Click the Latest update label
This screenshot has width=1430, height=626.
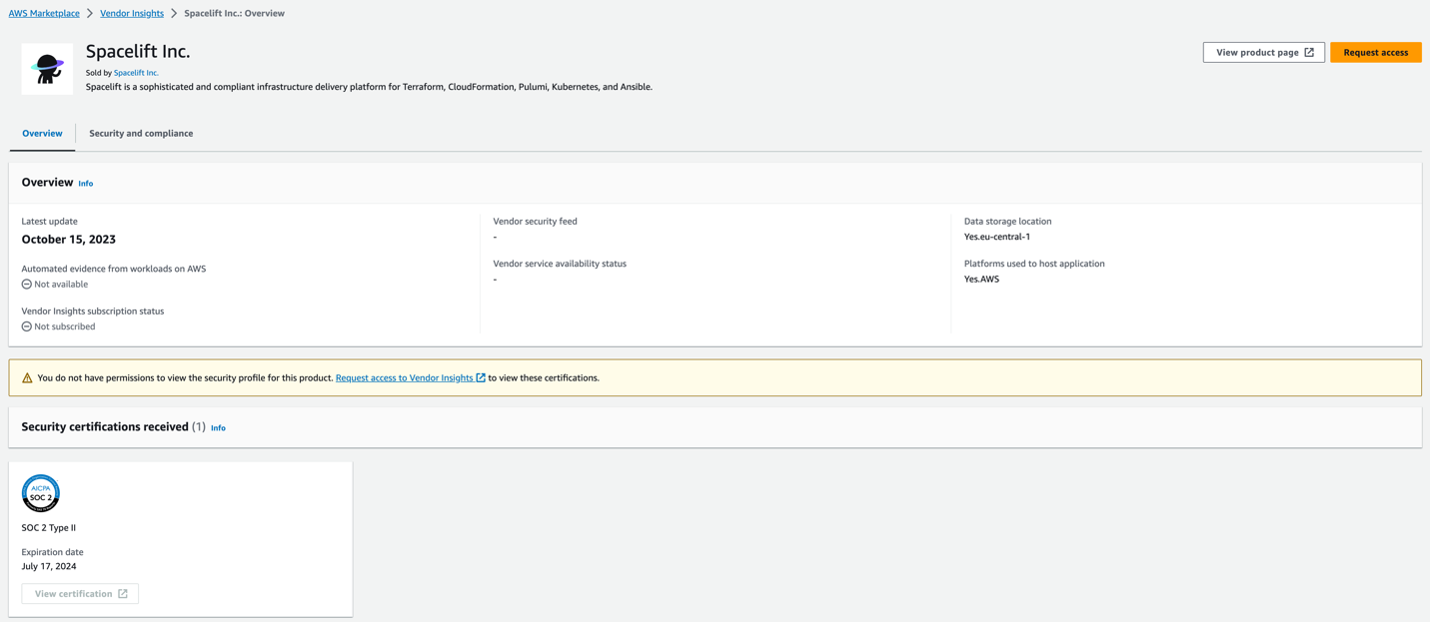click(x=50, y=221)
